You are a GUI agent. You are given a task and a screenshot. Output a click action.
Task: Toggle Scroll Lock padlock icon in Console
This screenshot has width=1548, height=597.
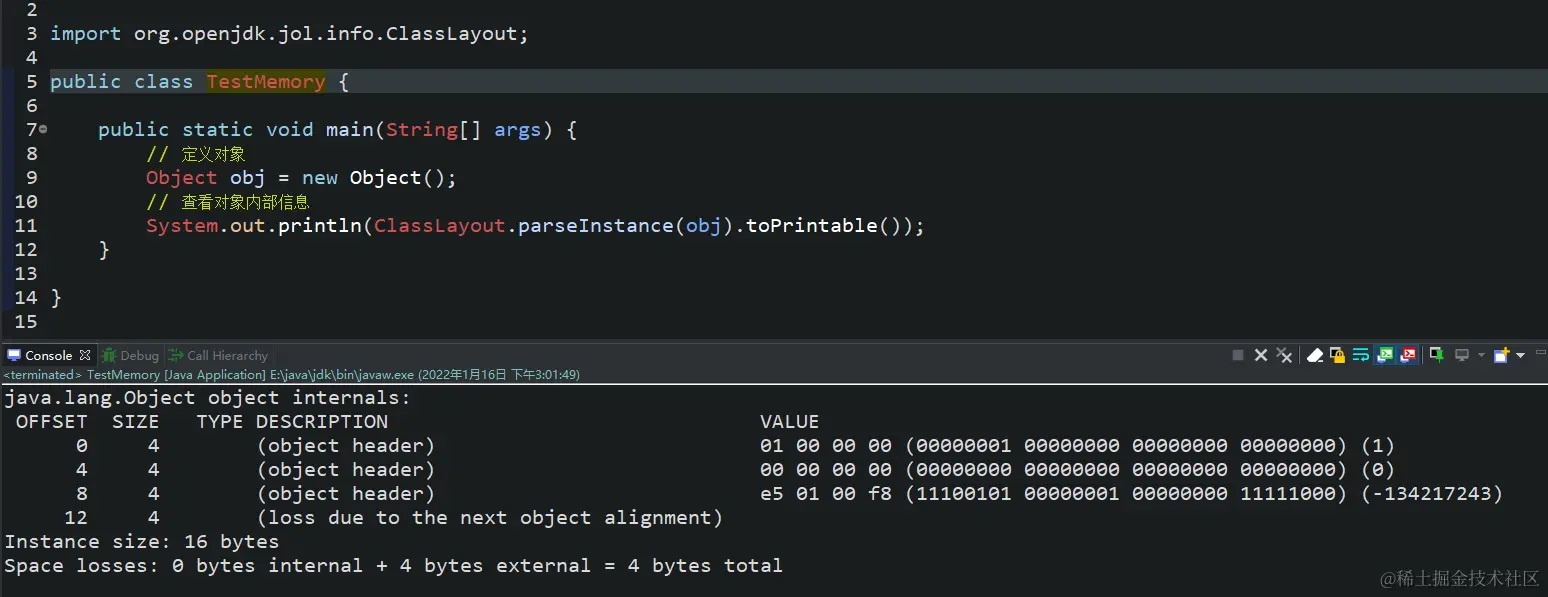pos(1337,355)
